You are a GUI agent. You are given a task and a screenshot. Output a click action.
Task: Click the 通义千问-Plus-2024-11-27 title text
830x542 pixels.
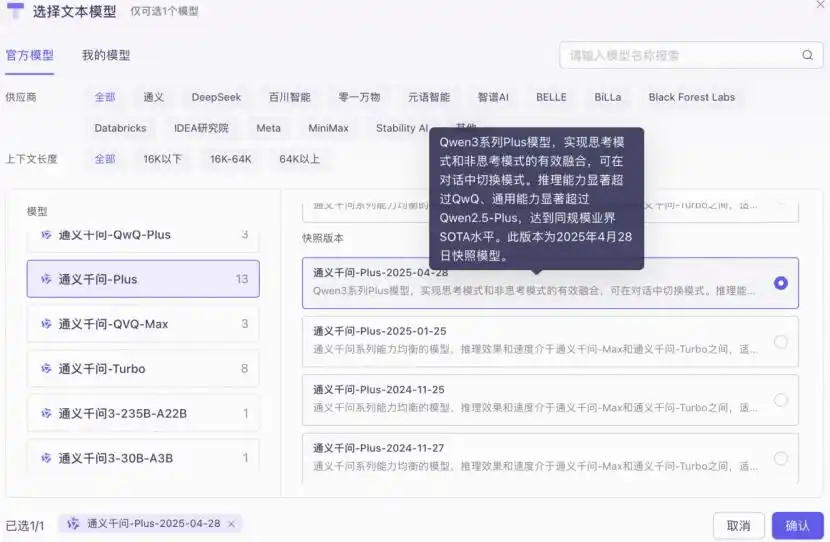pos(378,448)
